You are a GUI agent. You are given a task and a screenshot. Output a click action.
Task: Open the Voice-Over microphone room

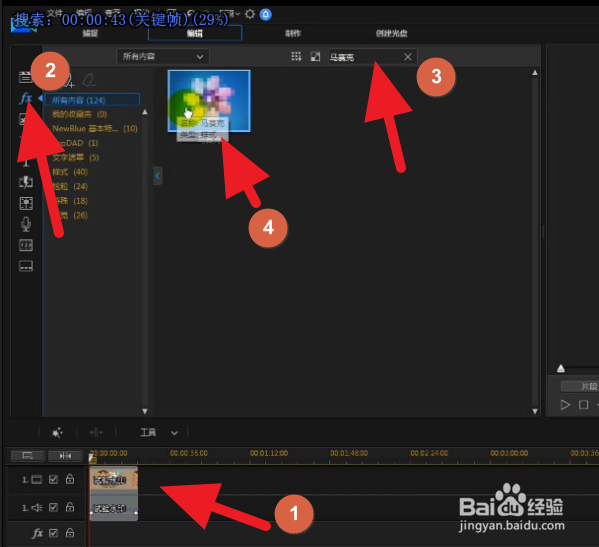click(x=26, y=224)
